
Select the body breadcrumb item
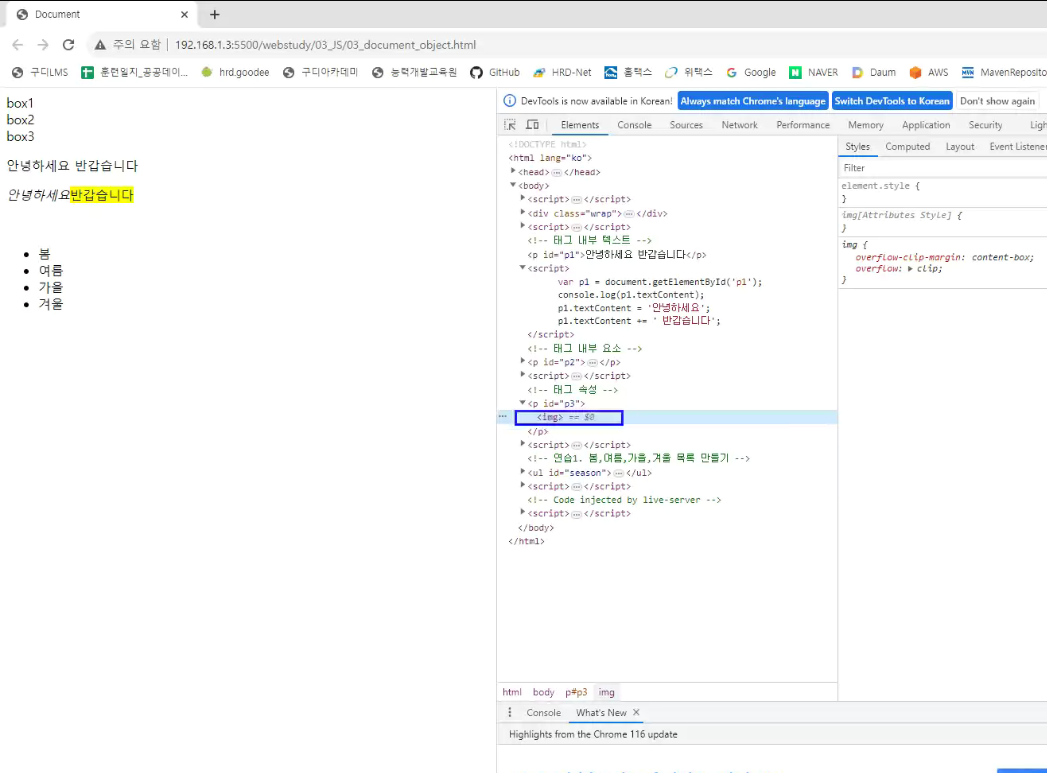[544, 692]
